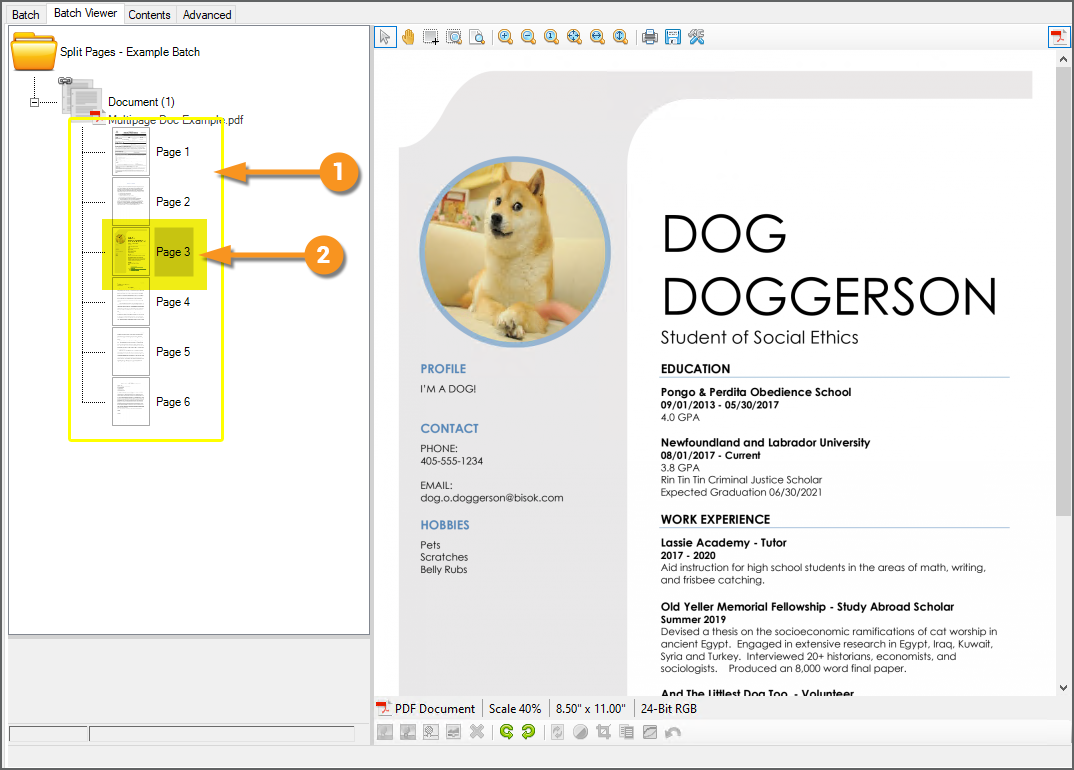
Task: Fit page to width
Action: pos(597,37)
